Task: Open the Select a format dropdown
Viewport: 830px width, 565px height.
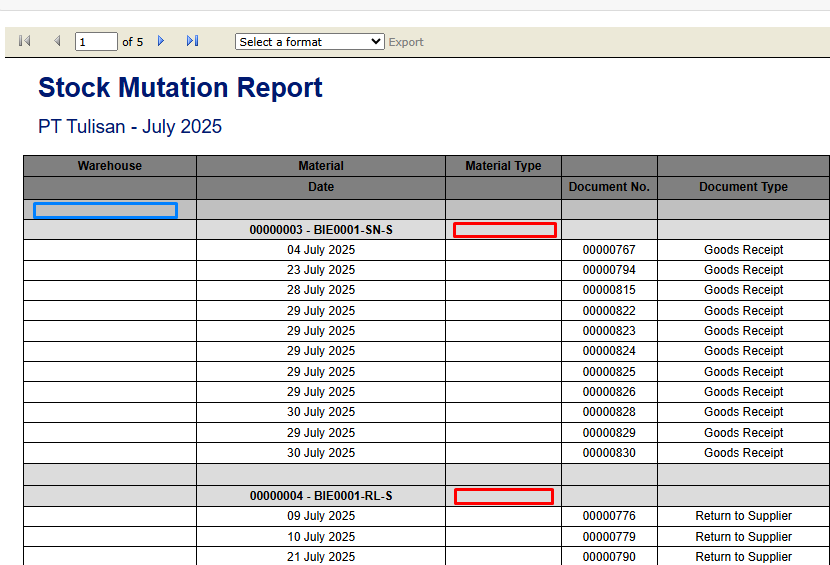Action: (310, 42)
